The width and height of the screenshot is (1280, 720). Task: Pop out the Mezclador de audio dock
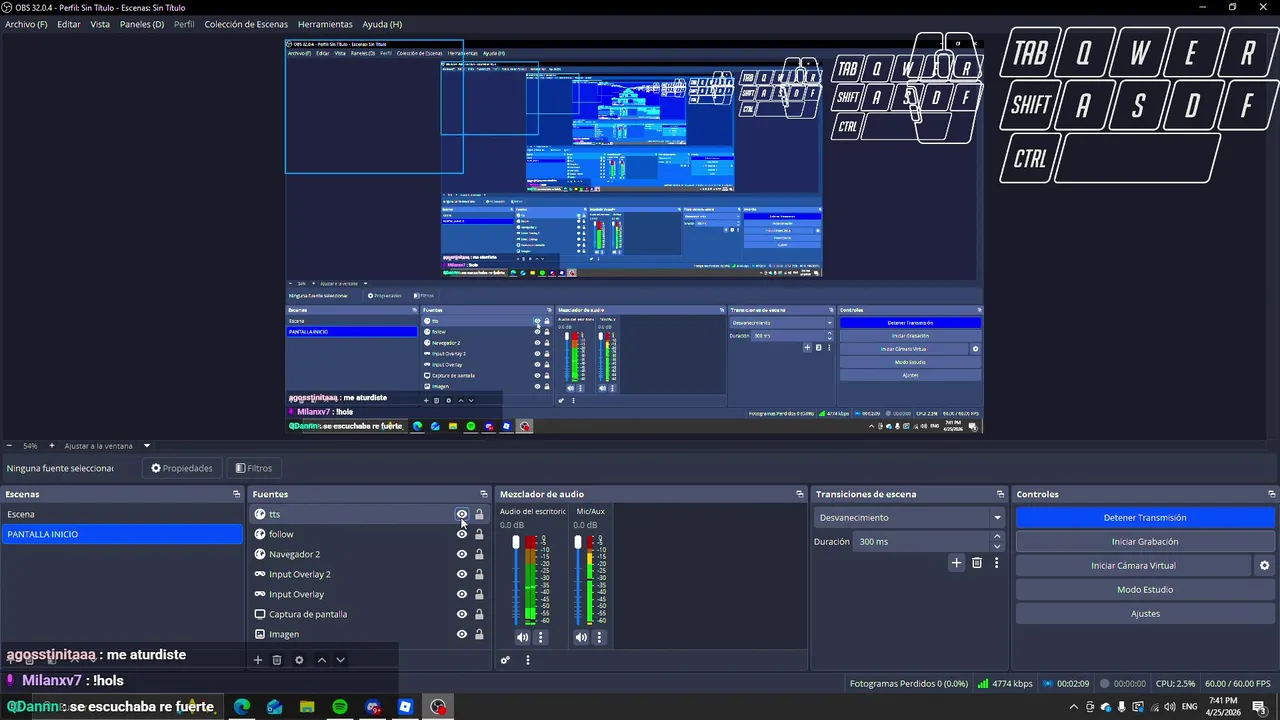[800, 494]
